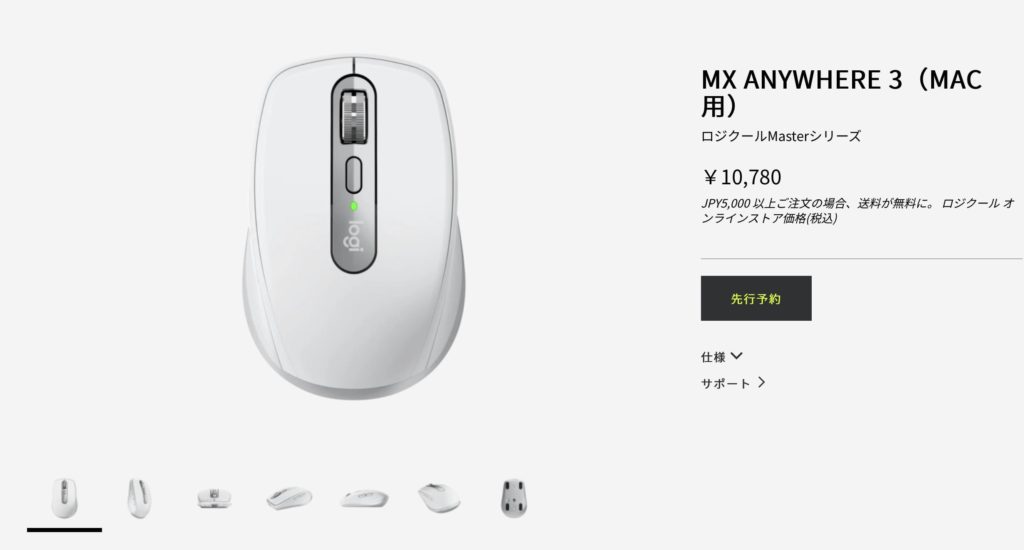This screenshot has height=550, width=1024.
Task: Click the main mouse product image
Action: coord(353,227)
